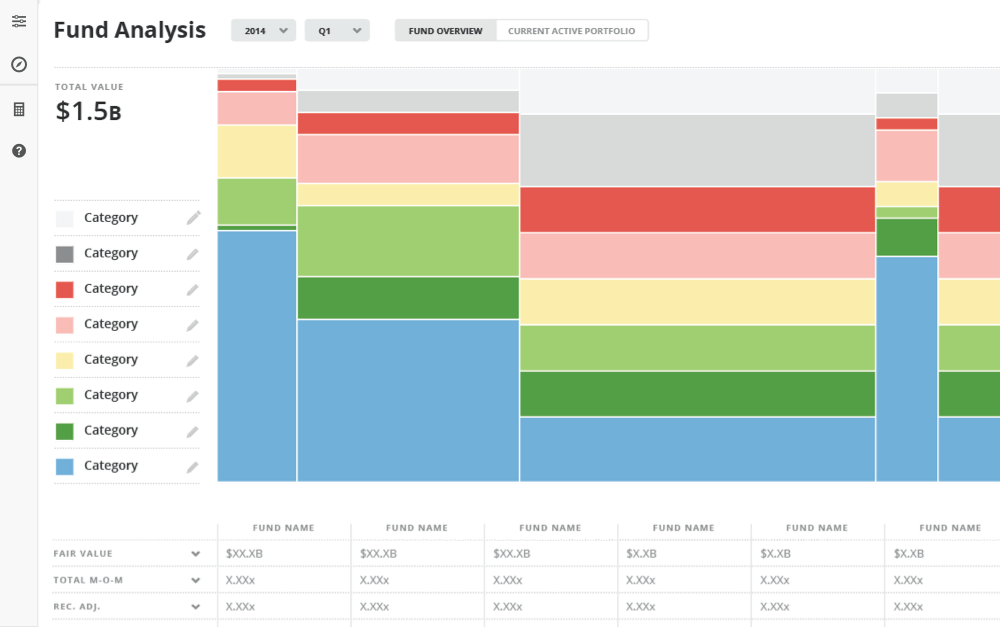Image resolution: width=1000 pixels, height=627 pixels.
Task: Click the help question mark icon
Action: 19,151
